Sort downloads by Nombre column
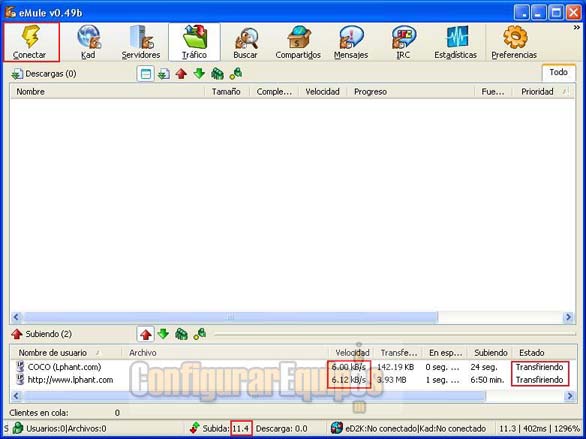 [107, 92]
